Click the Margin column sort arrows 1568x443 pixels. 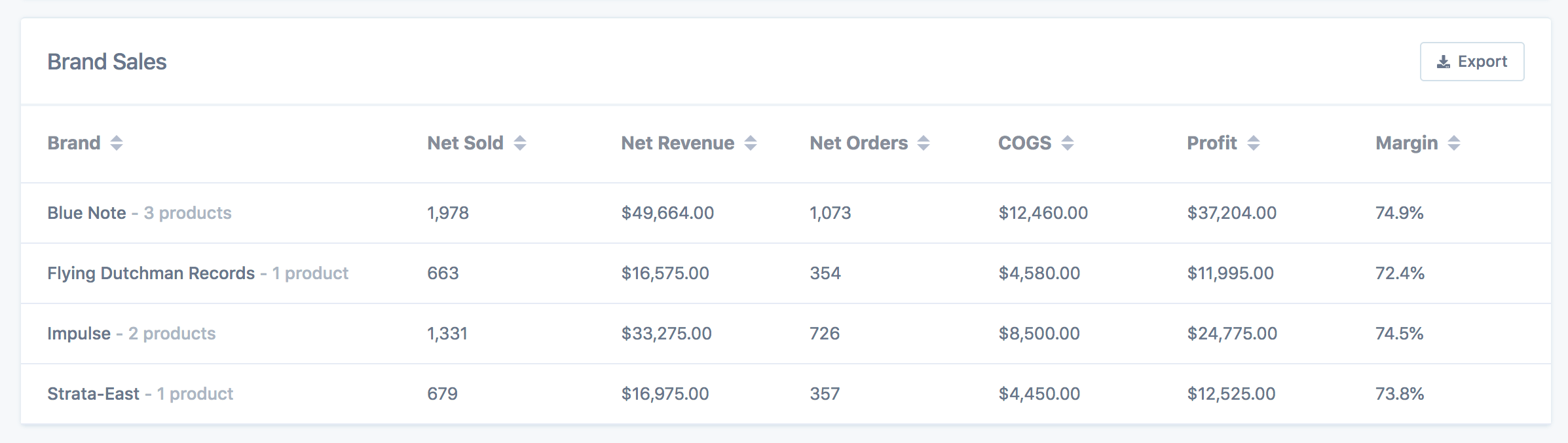(1454, 143)
